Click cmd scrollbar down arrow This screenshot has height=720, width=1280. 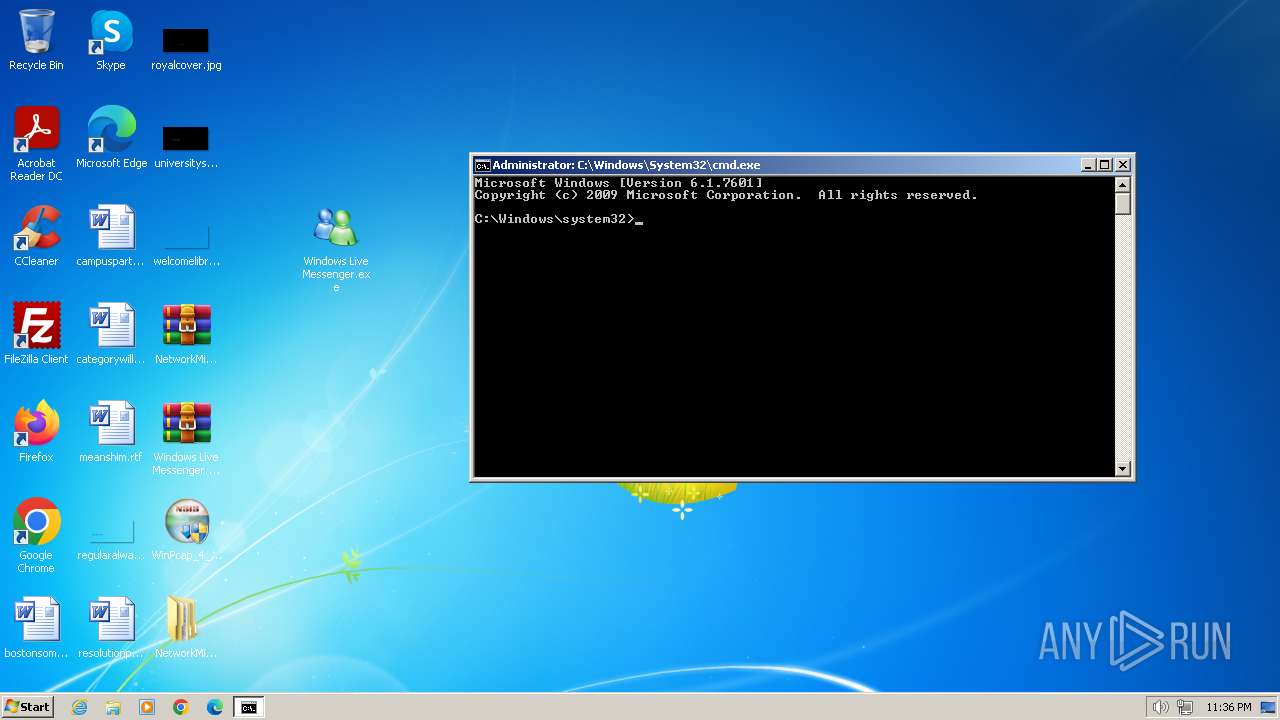coord(1122,469)
